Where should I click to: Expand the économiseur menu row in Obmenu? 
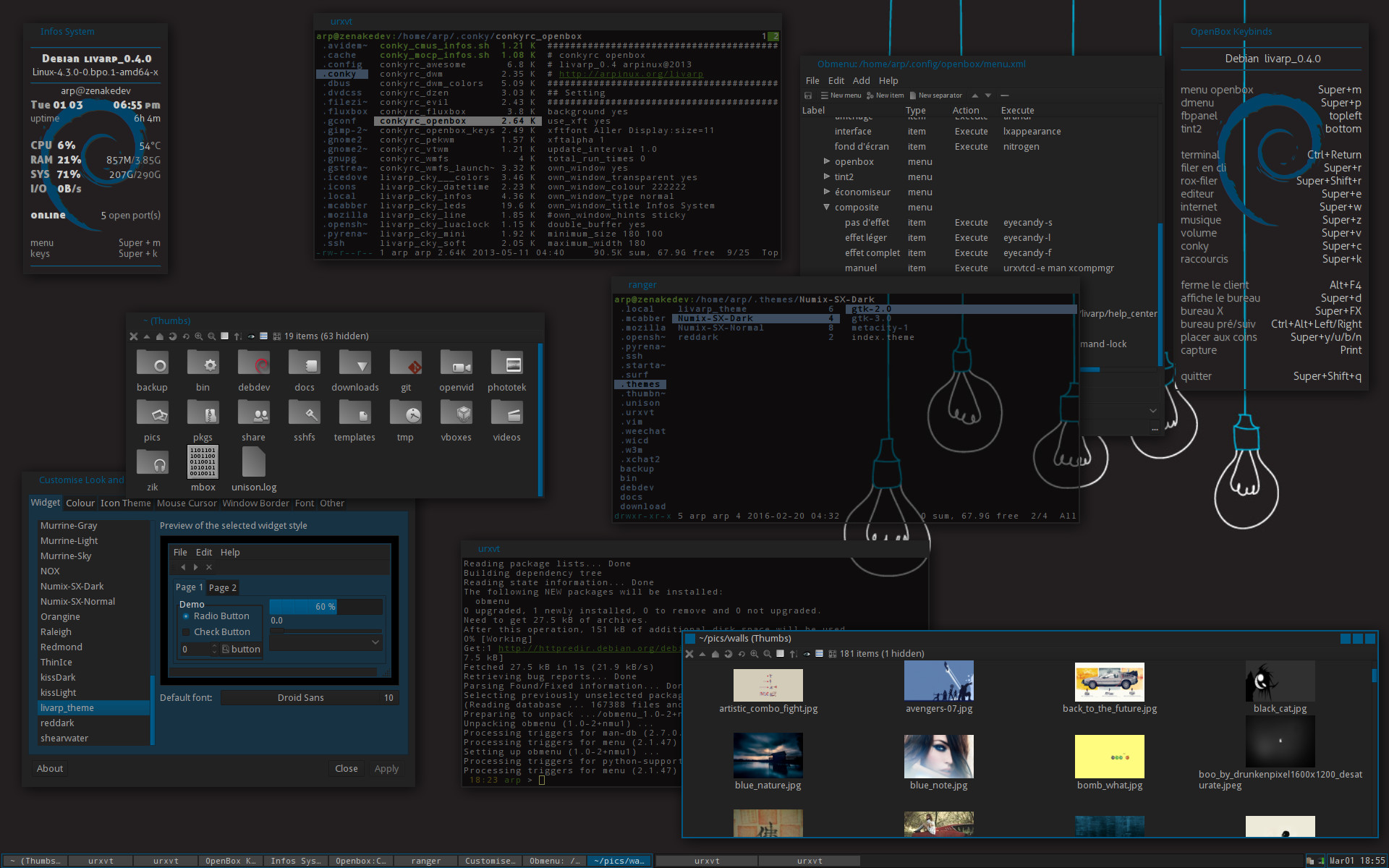tap(826, 192)
